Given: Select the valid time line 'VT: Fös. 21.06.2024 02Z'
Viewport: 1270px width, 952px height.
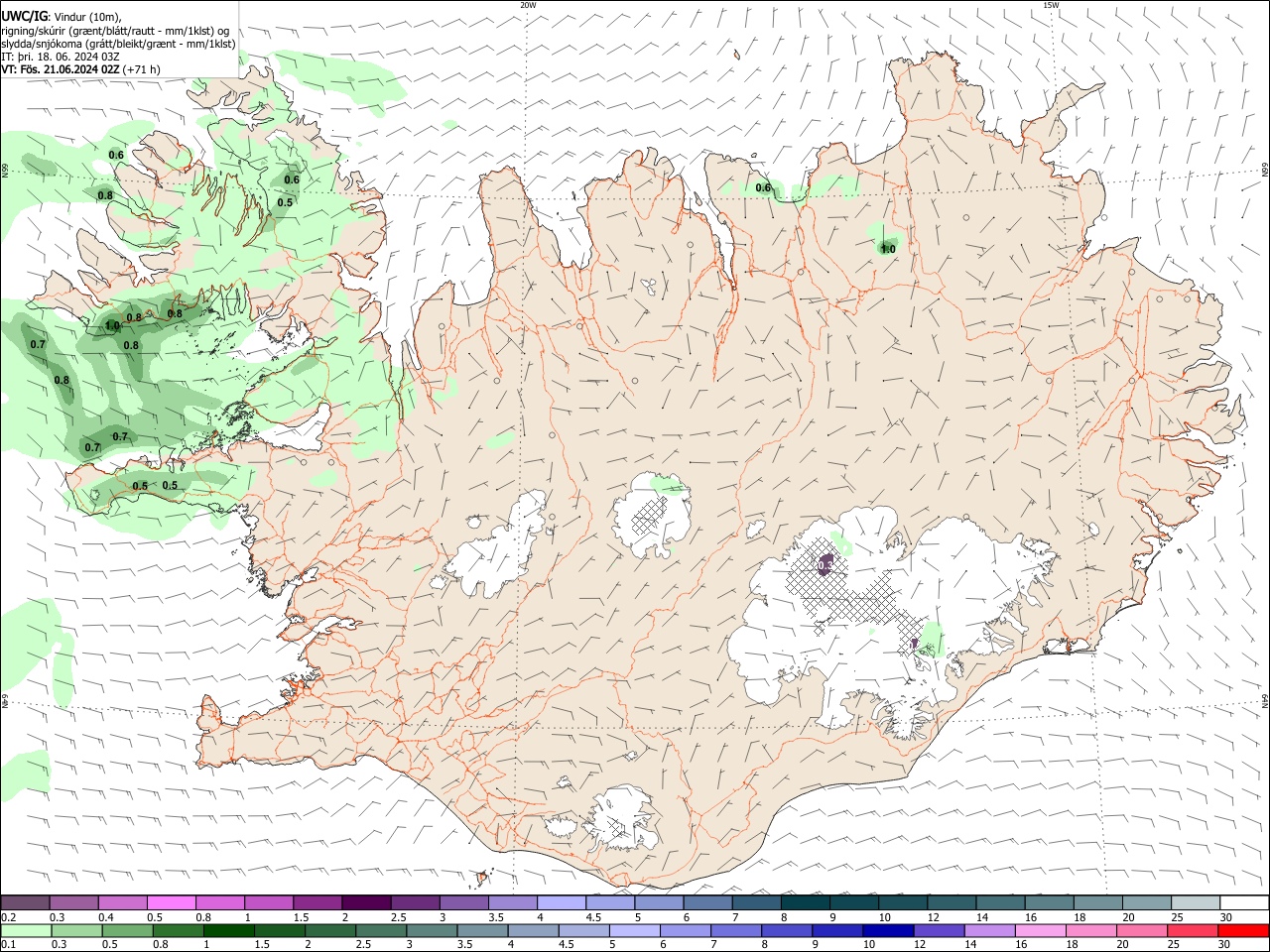Looking at the screenshot, I should tap(61, 69).
